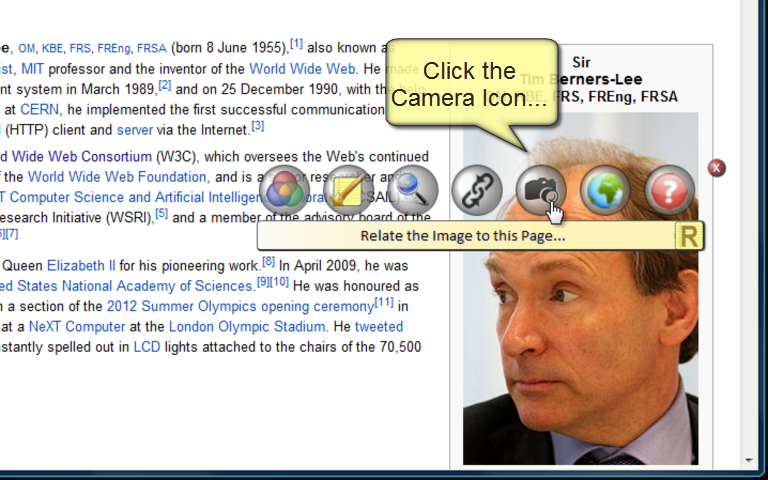The height and width of the screenshot is (480, 768).
Task: Open the World Wide Web link
Action: [303, 69]
